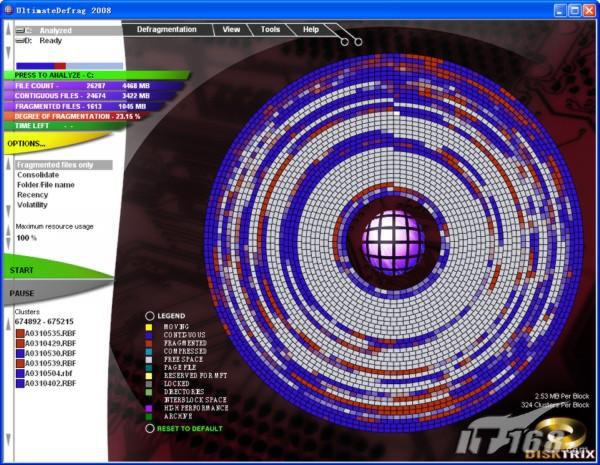The height and width of the screenshot is (465, 600).
Task: Select file A0310504.rbf in cluster list
Action: (48, 373)
